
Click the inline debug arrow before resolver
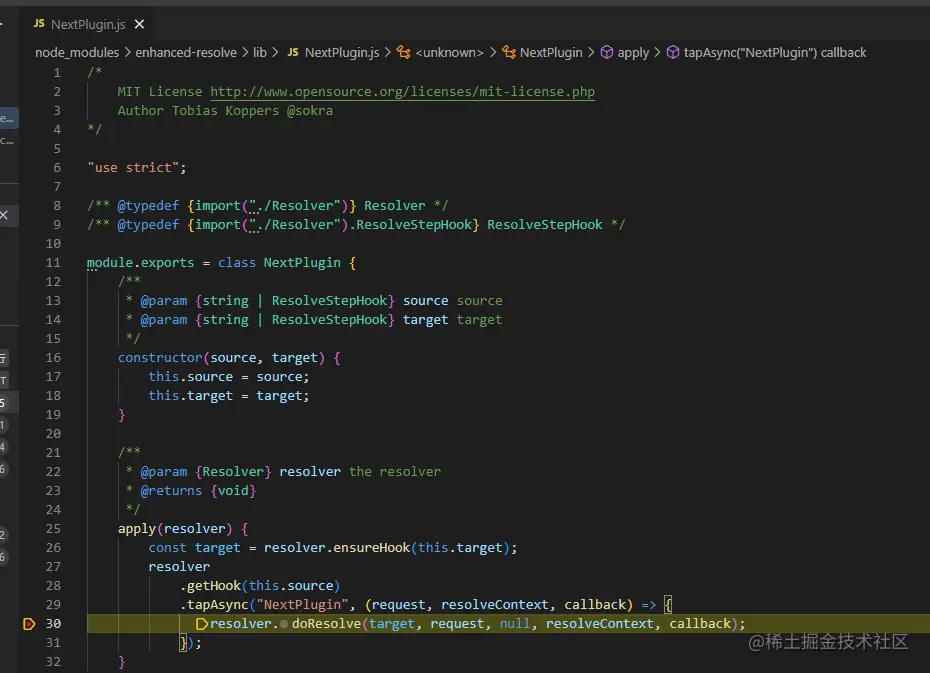click(202, 624)
